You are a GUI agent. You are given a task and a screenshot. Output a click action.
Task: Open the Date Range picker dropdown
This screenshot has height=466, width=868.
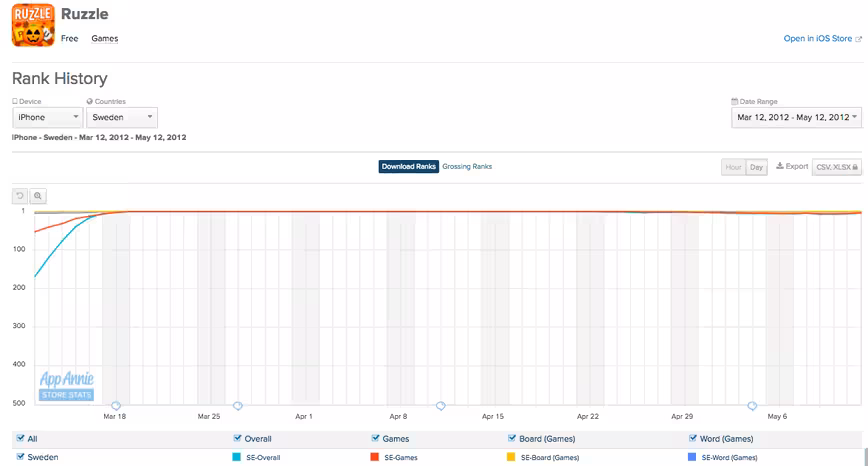796,117
